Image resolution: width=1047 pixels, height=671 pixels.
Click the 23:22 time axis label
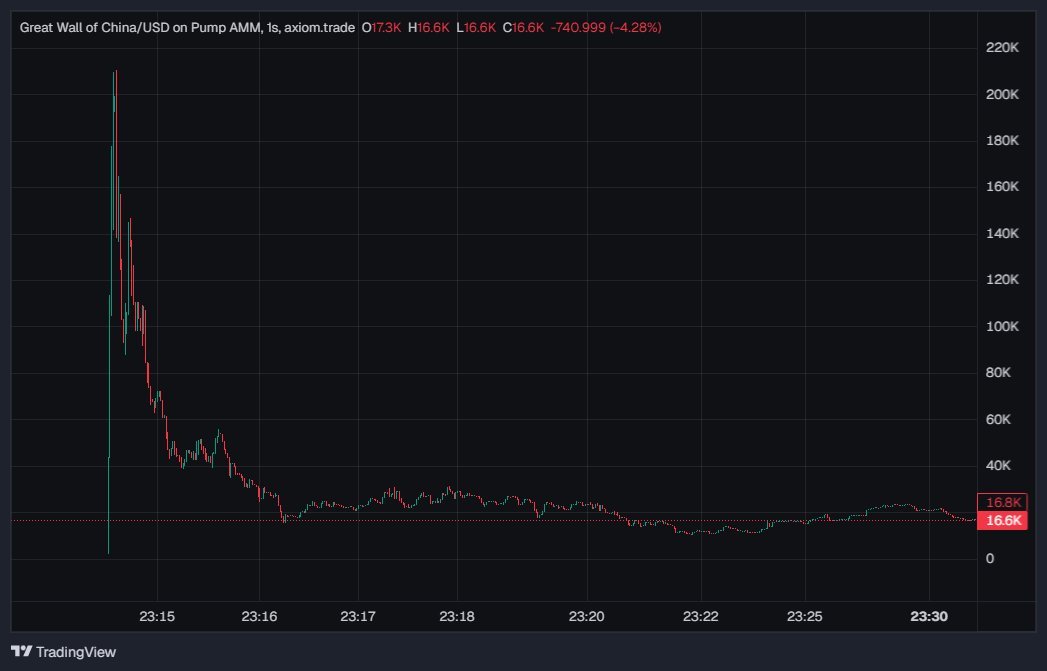tap(700, 616)
